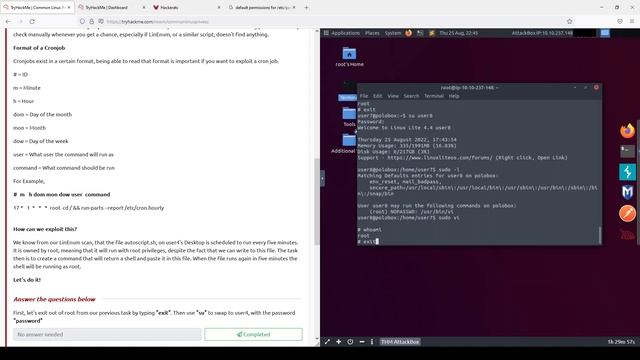The height and width of the screenshot is (360, 640).
Task: Click the power icon in AttackBox toolbar
Action: (x=350, y=342)
